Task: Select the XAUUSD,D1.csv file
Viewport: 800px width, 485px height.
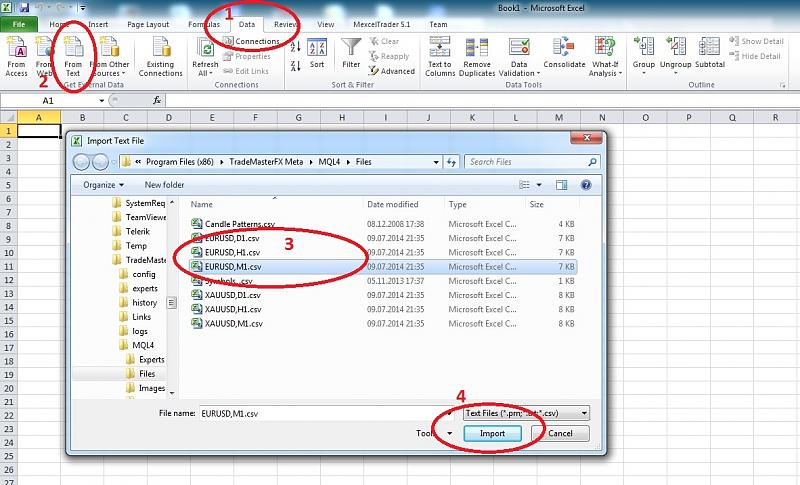Action: click(x=226, y=295)
